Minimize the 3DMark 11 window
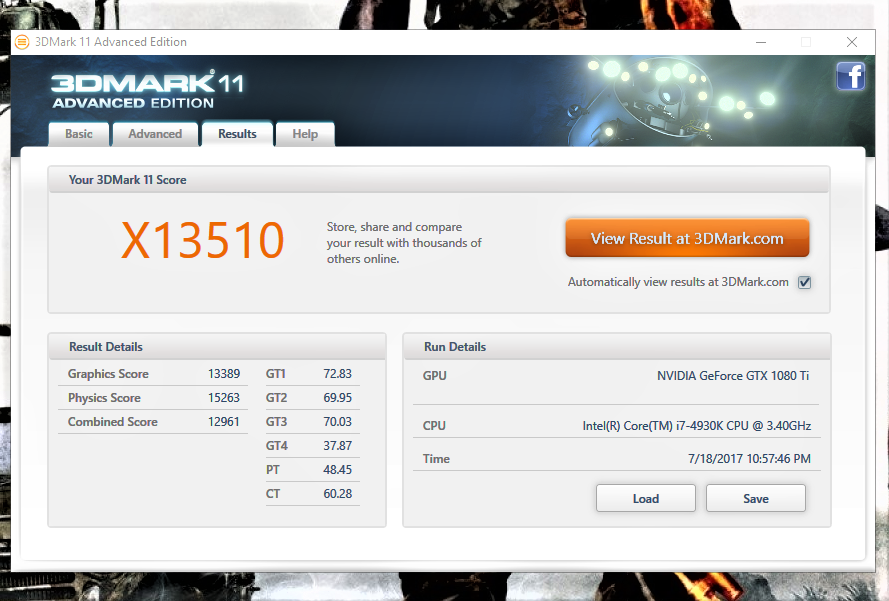889x601 pixels. [x=761, y=42]
